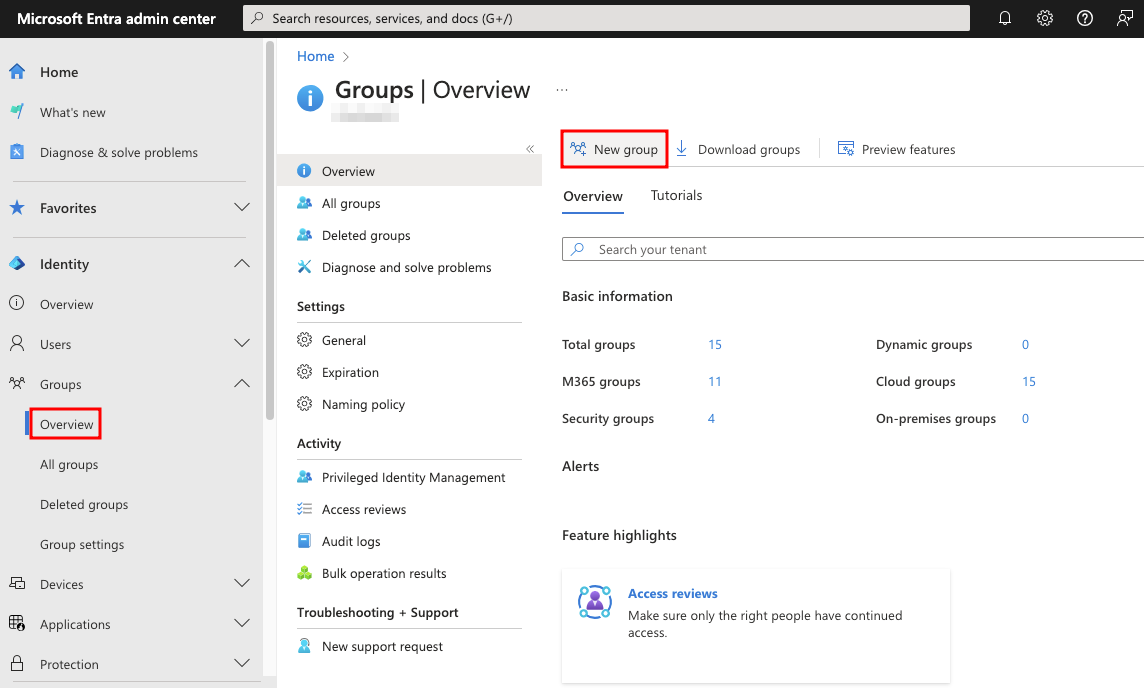Switch to the Tutorials tab
This screenshot has width=1144, height=688.
676,196
